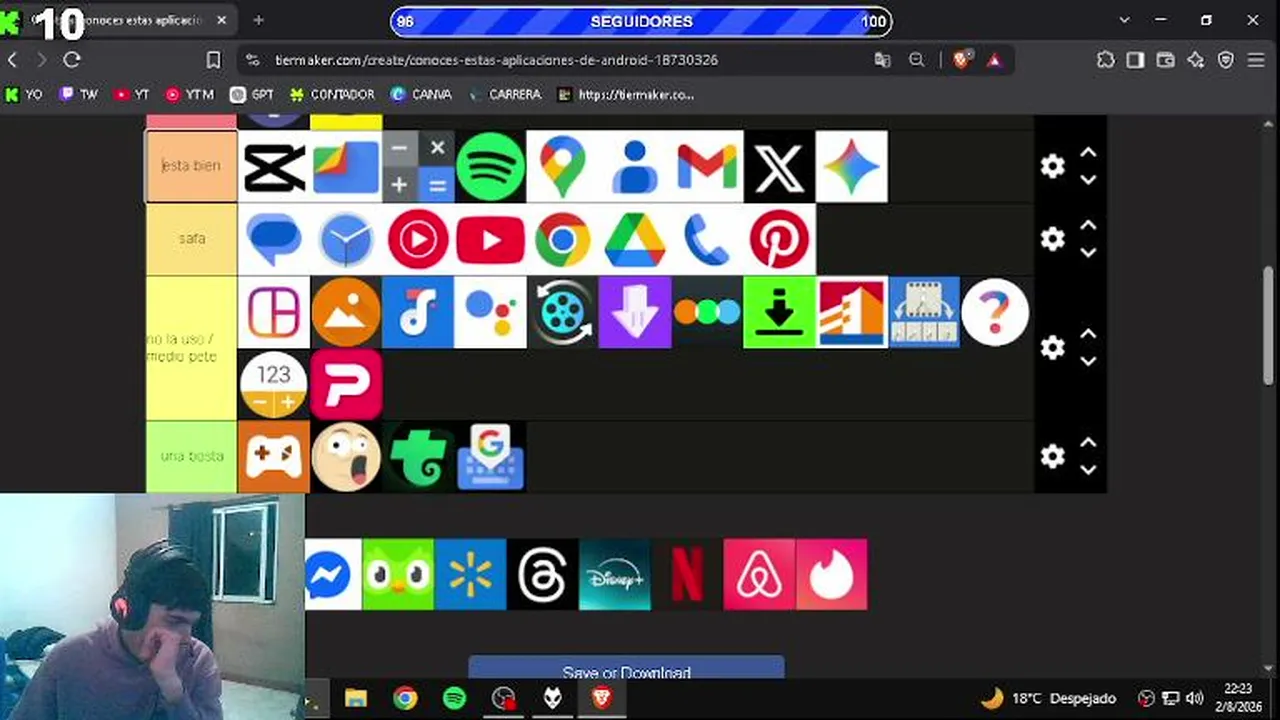Open the YT bookmark
The height and width of the screenshot is (720, 1280).
point(131,95)
